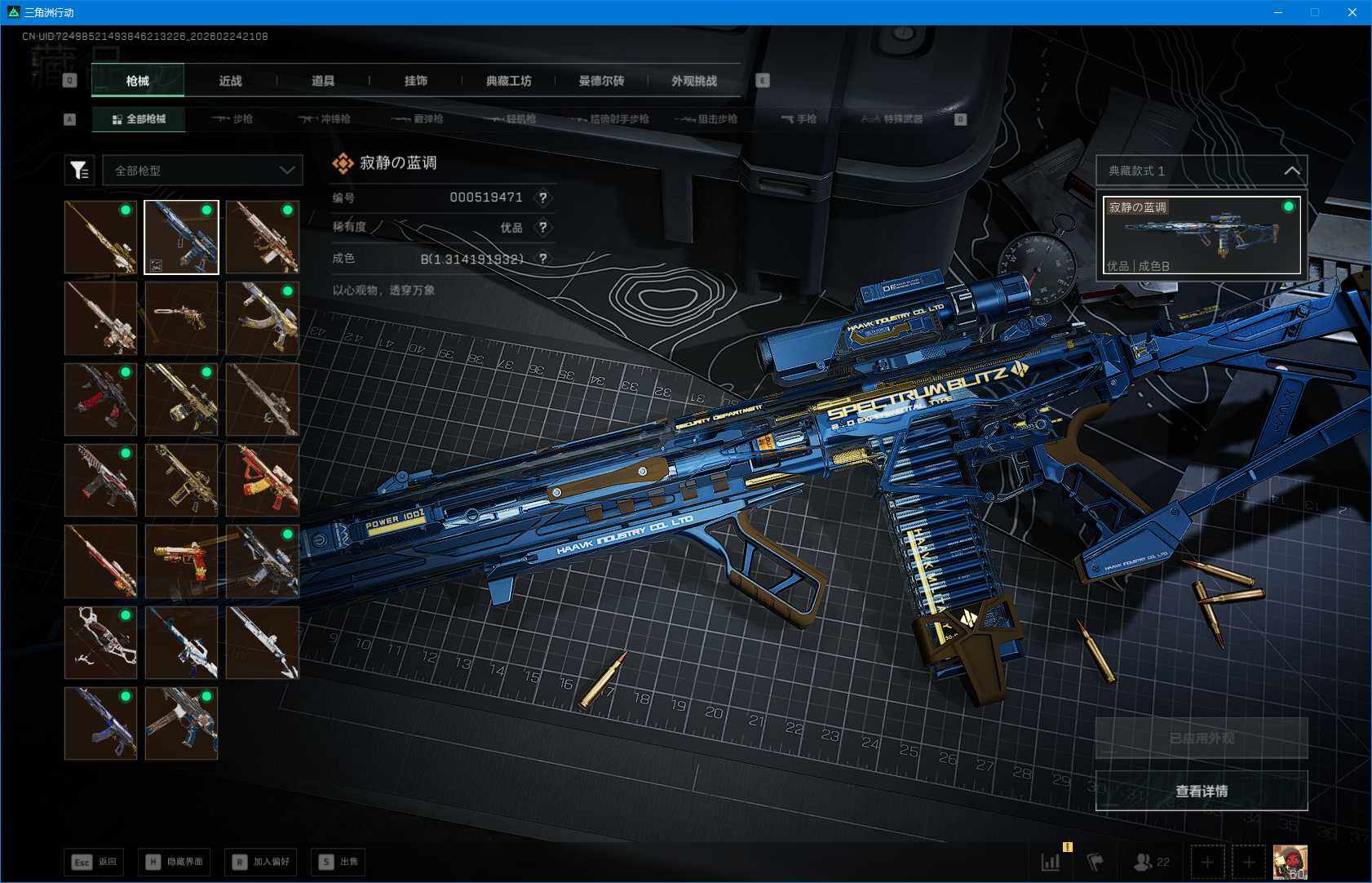Click the 隐藏界面 button
Viewport: 1372px width, 883px height.
[x=174, y=862]
